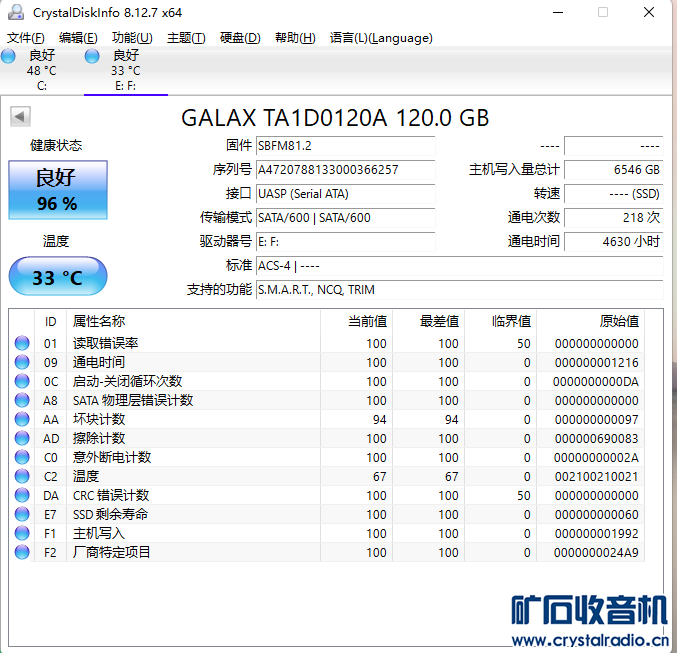Click the serial number field

pos(345,170)
